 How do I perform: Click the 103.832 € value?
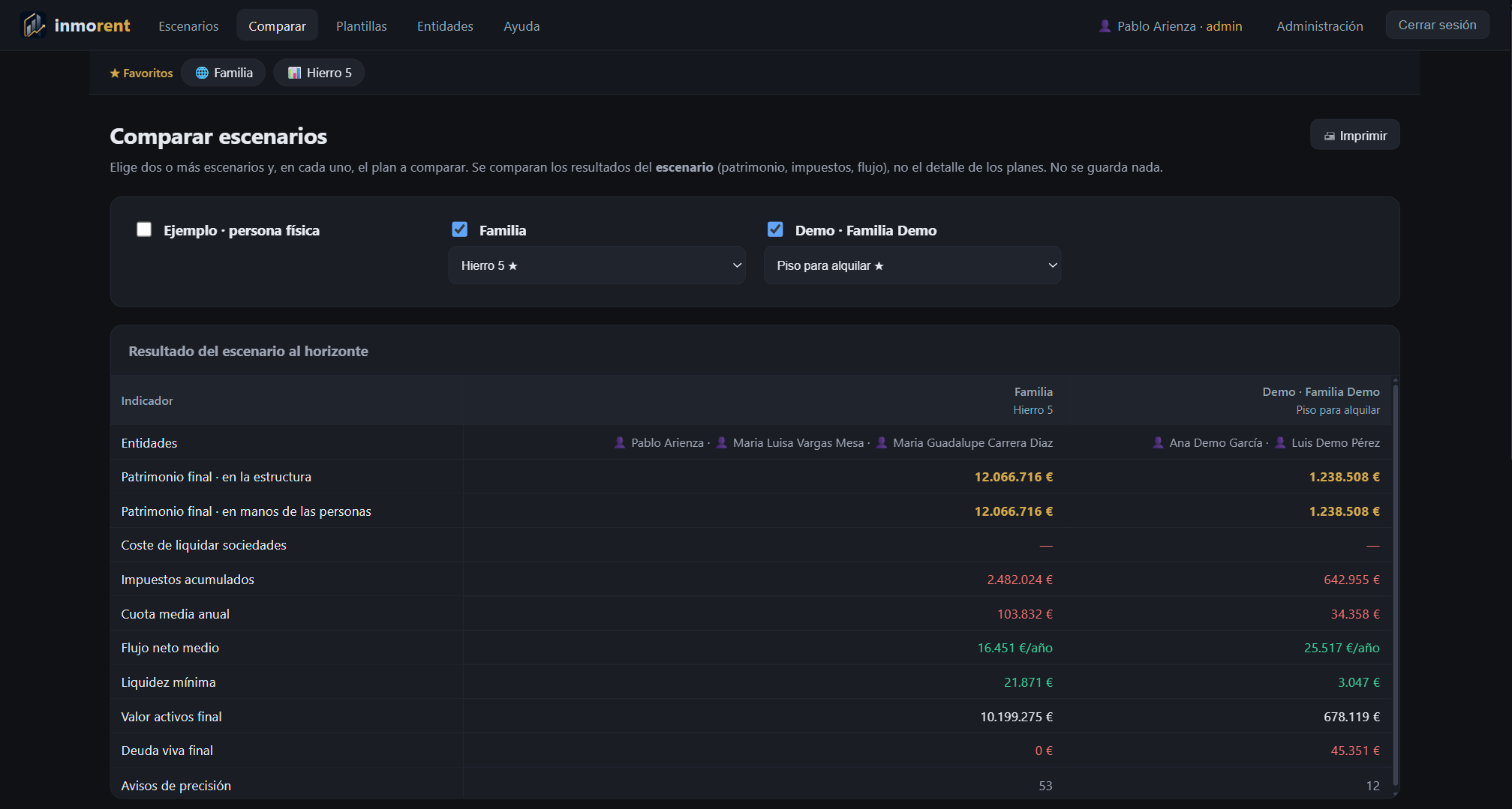coord(1025,614)
